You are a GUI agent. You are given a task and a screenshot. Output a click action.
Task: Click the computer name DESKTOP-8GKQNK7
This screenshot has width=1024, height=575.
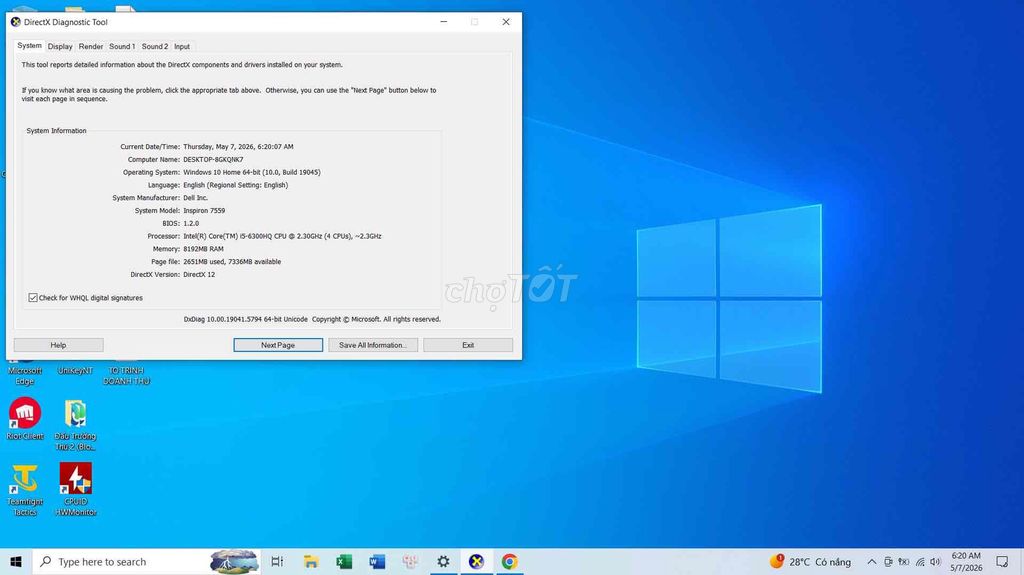tap(213, 159)
